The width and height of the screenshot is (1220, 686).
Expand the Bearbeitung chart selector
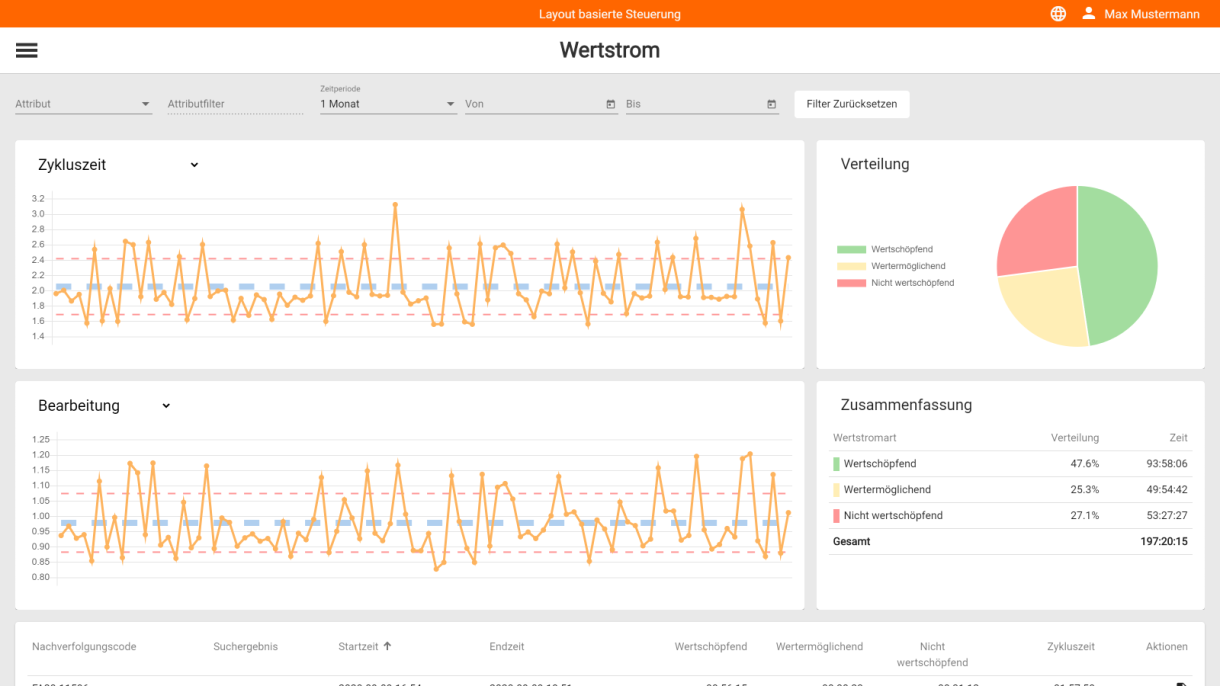point(166,406)
